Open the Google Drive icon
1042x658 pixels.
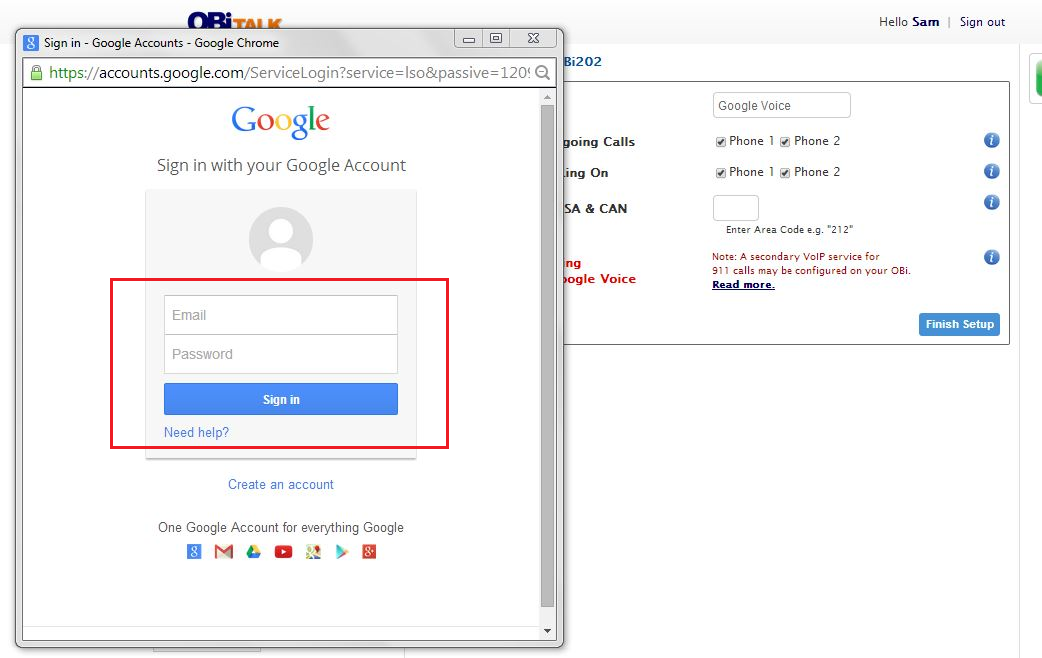(x=253, y=551)
